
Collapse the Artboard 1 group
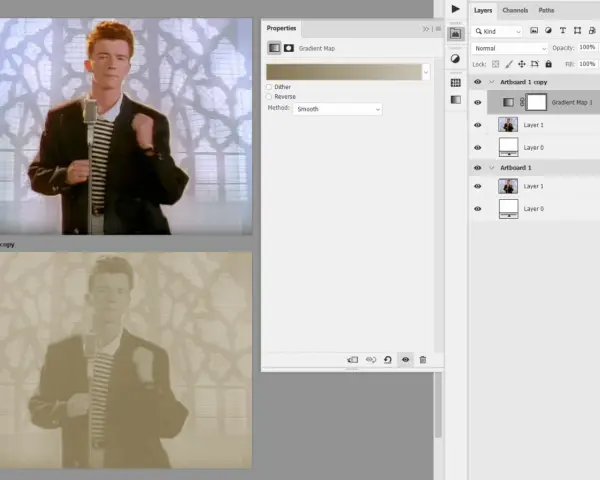coord(492,168)
